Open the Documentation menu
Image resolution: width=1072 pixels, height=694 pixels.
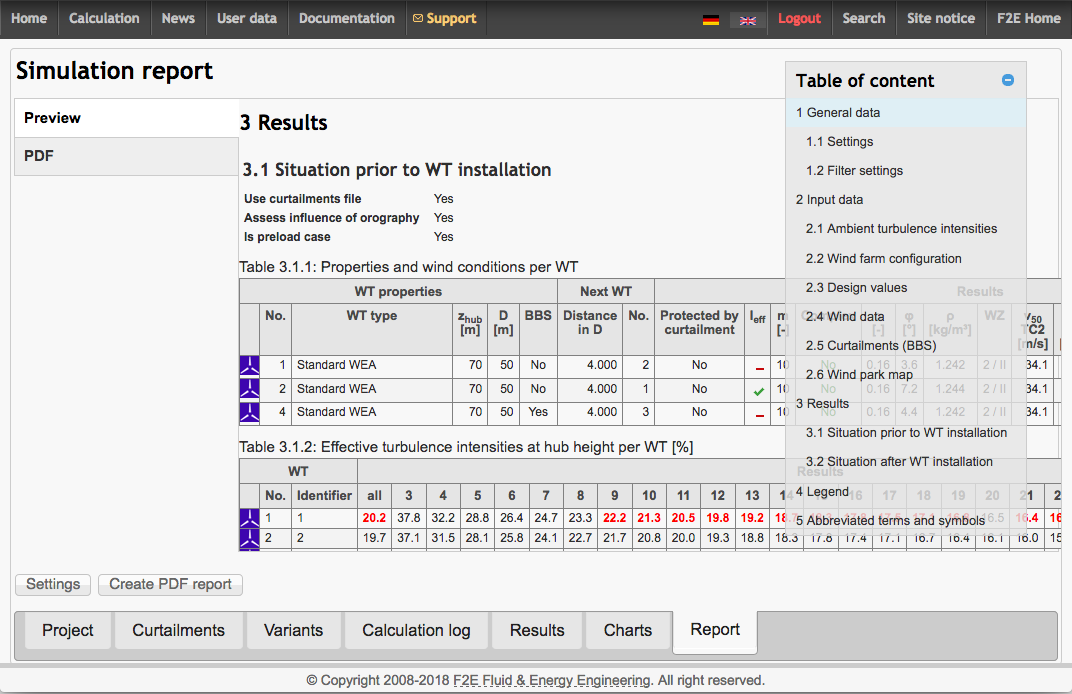pyautogui.click(x=346, y=18)
